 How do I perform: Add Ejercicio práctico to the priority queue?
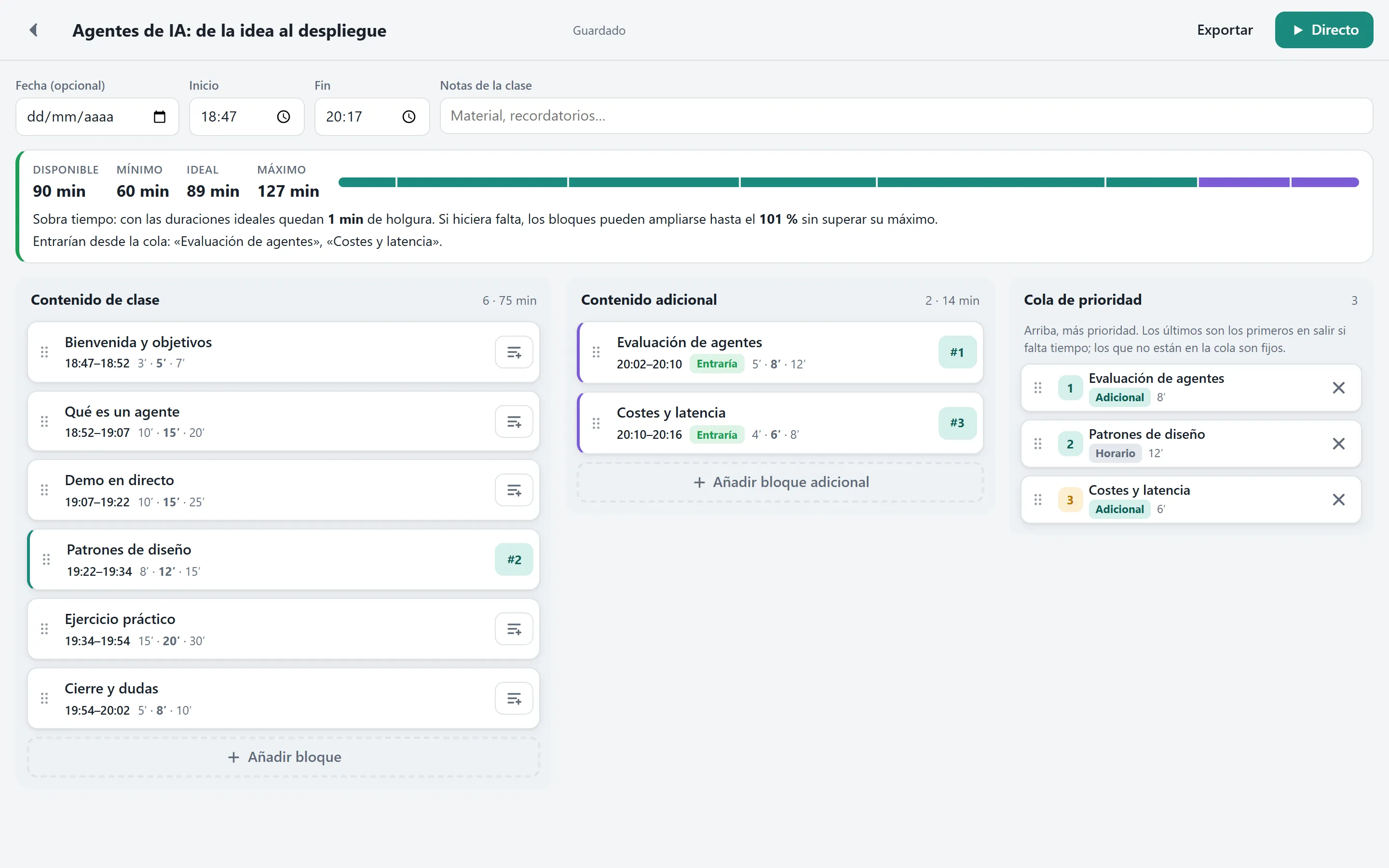point(514,629)
